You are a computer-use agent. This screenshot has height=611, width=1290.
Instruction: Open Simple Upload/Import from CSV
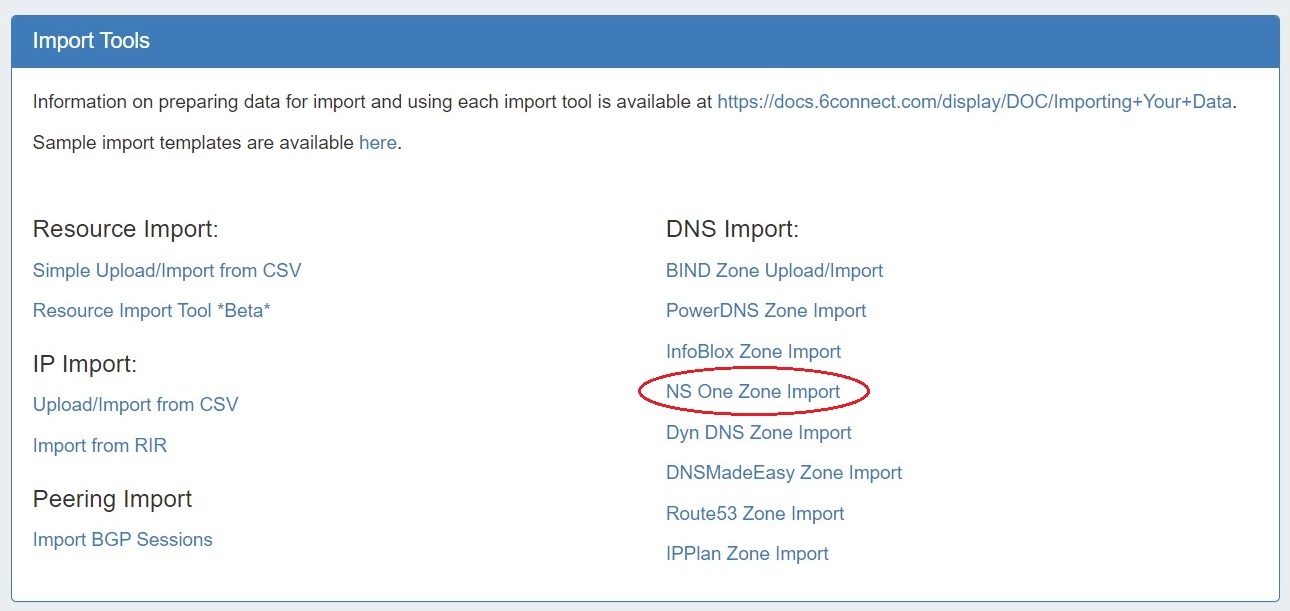[x=167, y=270]
